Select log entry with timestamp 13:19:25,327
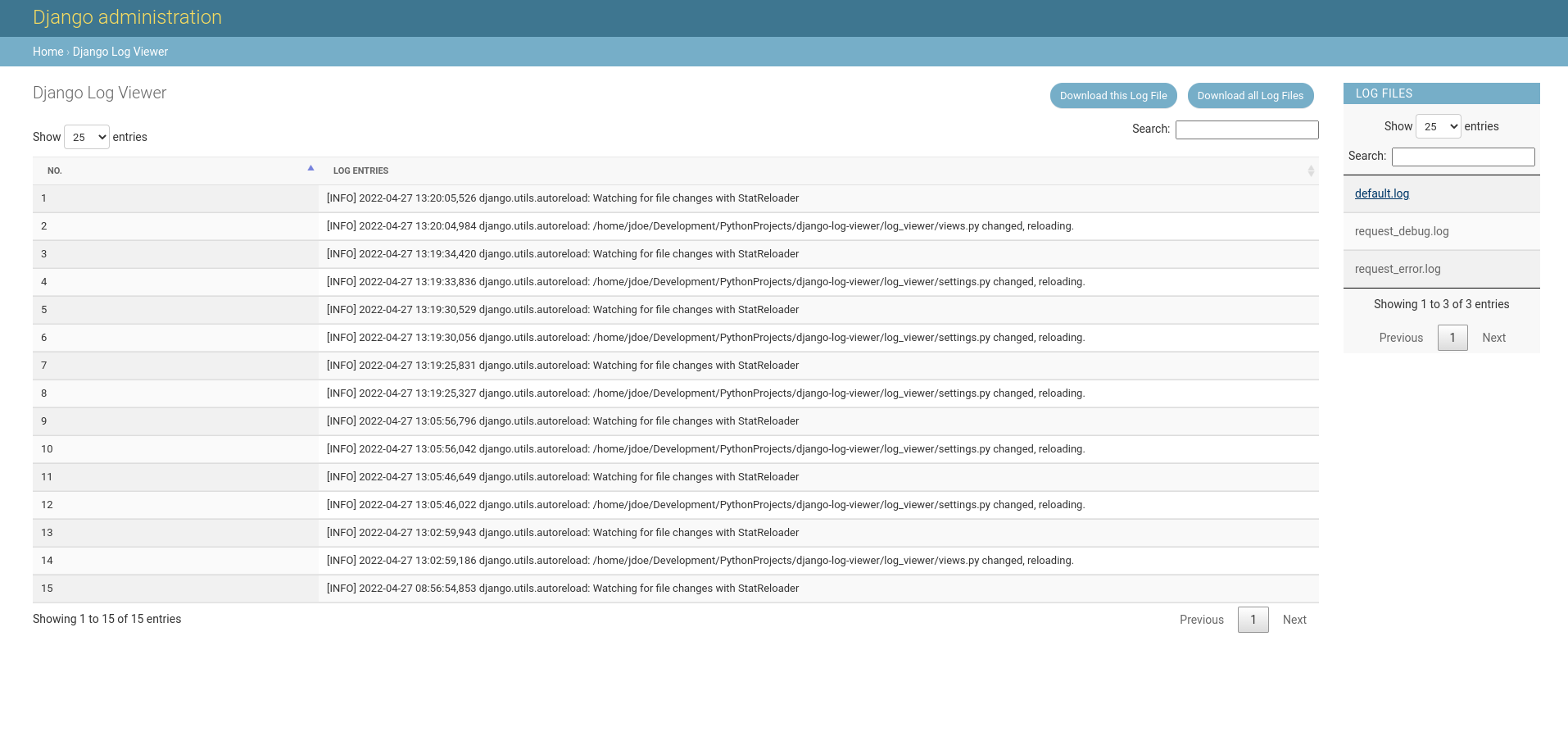The height and width of the screenshot is (732, 1568). click(x=818, y=393)
